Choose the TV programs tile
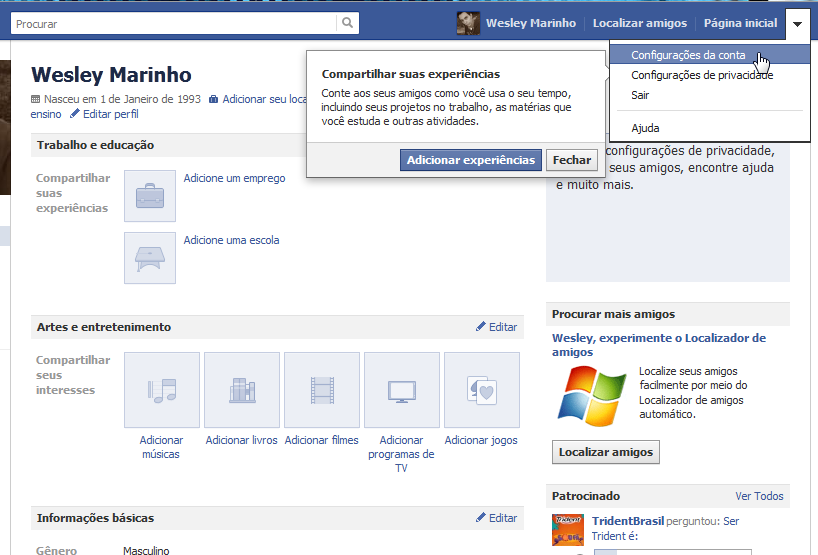 click(401, 389)
